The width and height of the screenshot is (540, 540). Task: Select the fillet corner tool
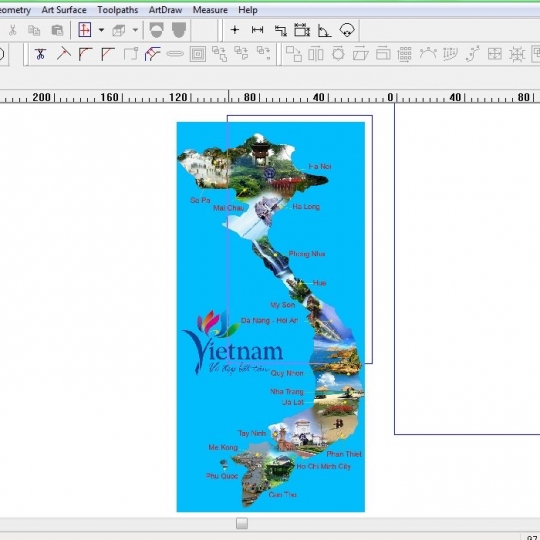[86, 54]
